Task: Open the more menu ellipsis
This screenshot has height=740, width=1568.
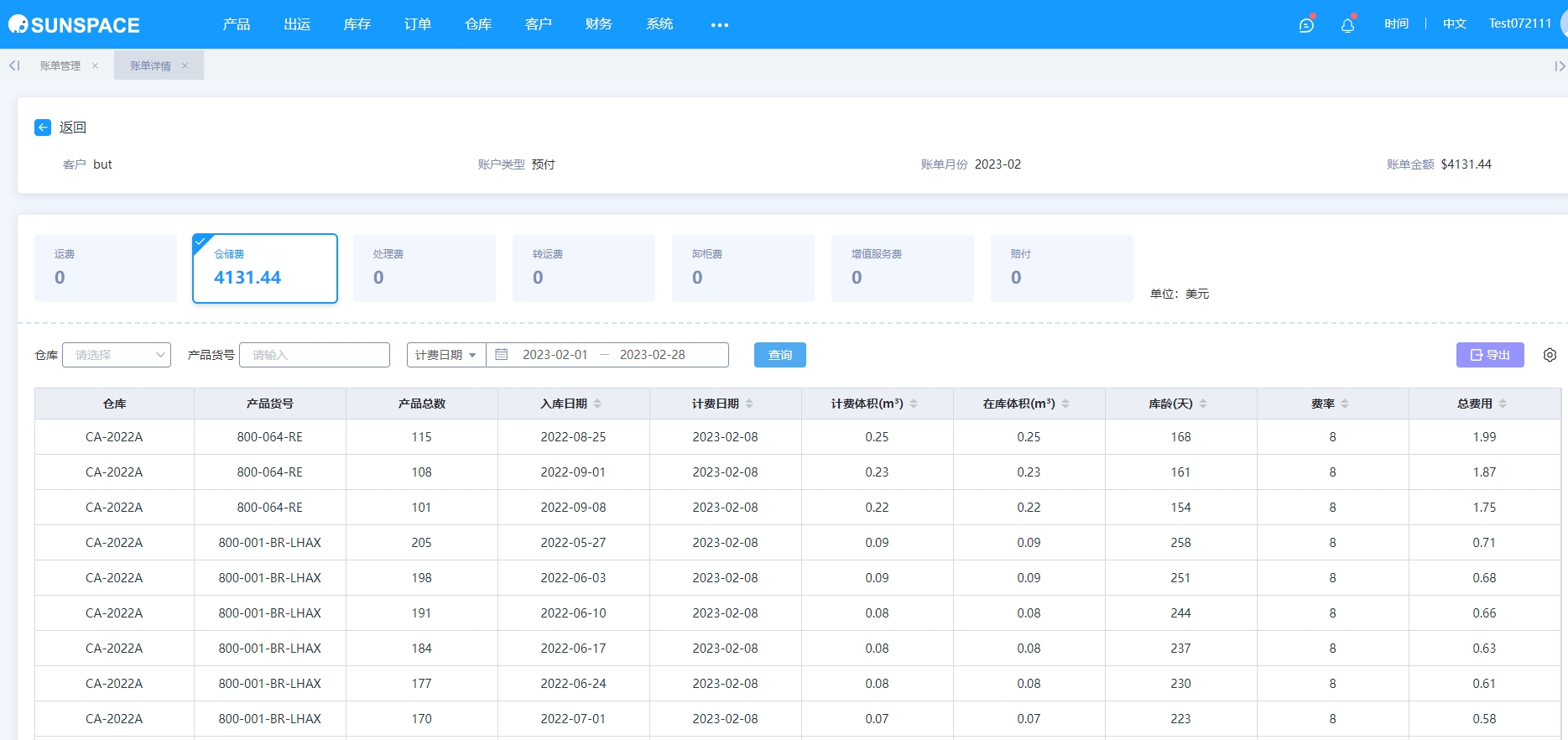Action: [720, 25]
